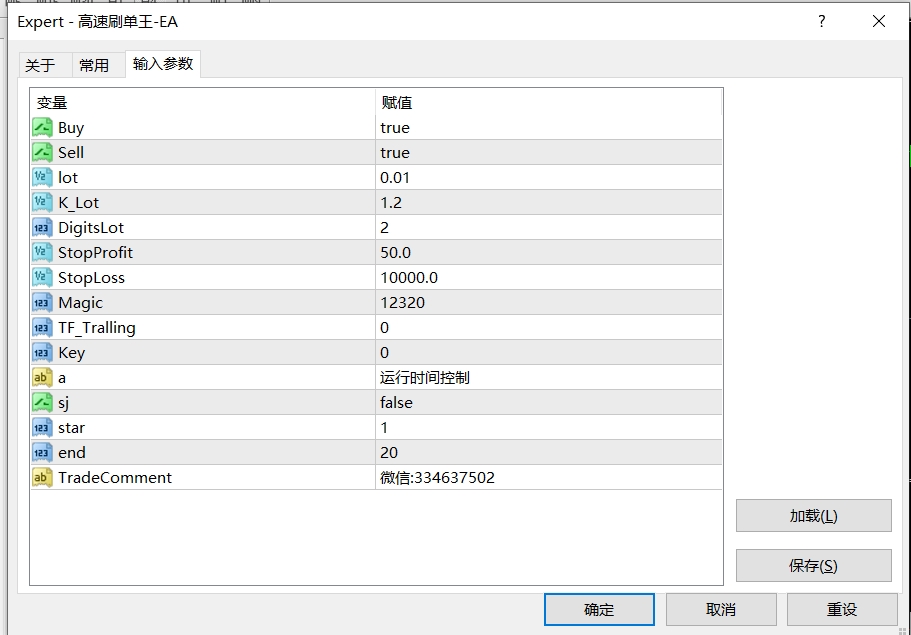
Task: Switch to the 关于 tab
Action: pos(40,65)
